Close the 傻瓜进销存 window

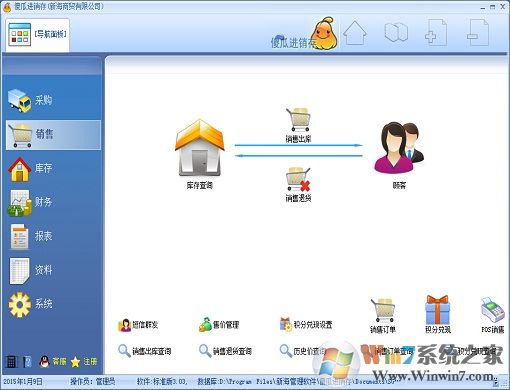tap(503, 7)
